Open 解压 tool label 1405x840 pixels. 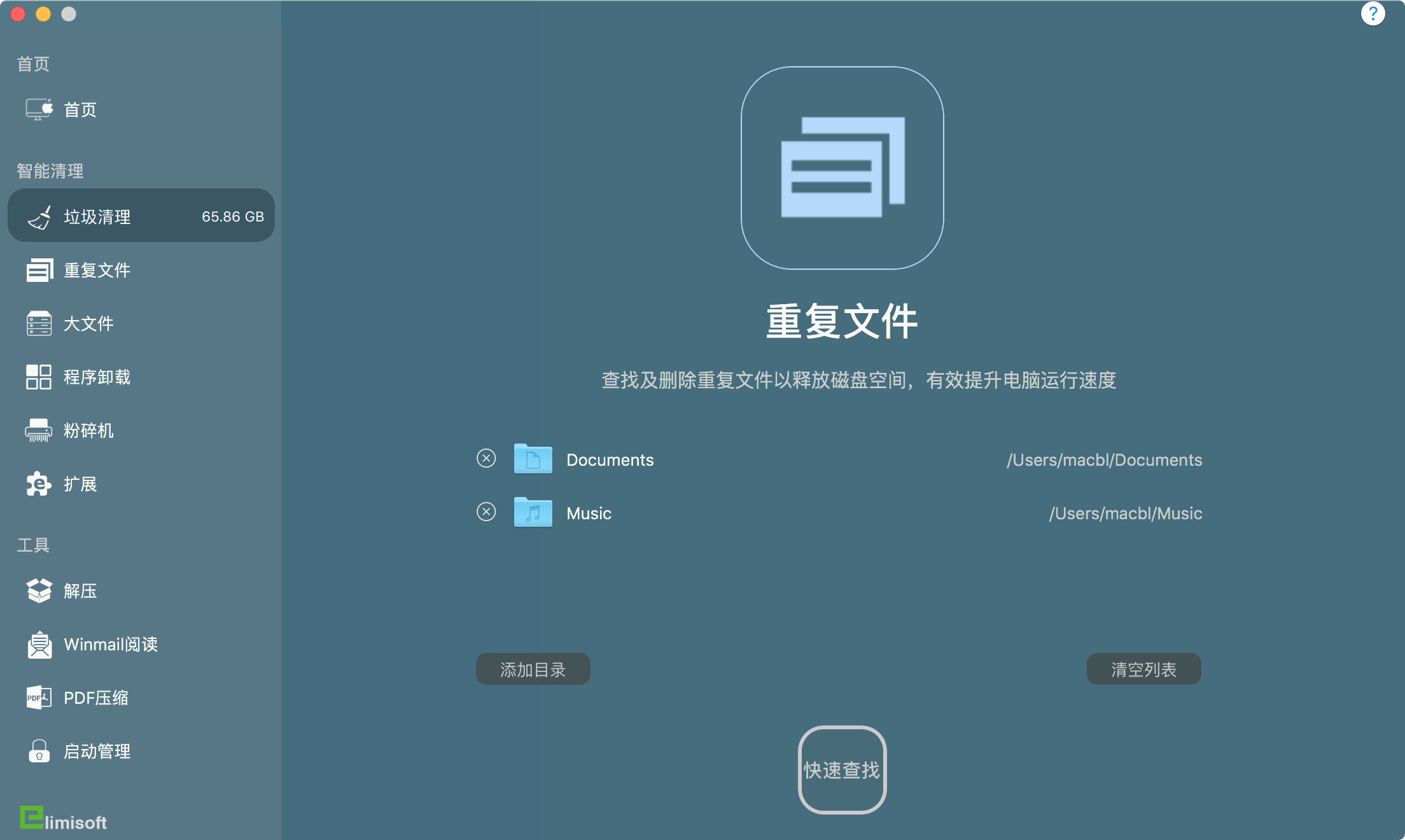80,591
